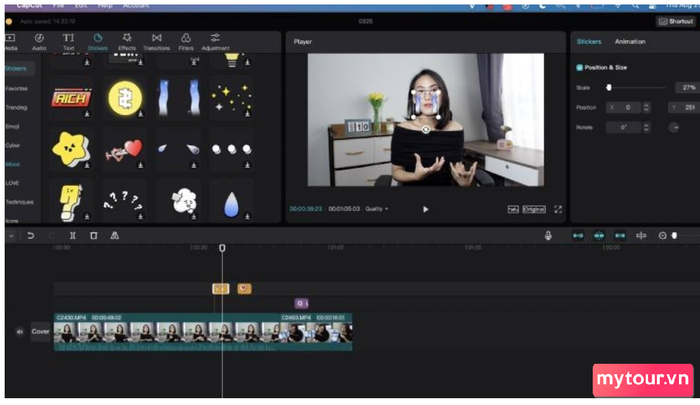Open the Effects panel
This screenshot has height=405, width=700.
[x=127, y=42]
